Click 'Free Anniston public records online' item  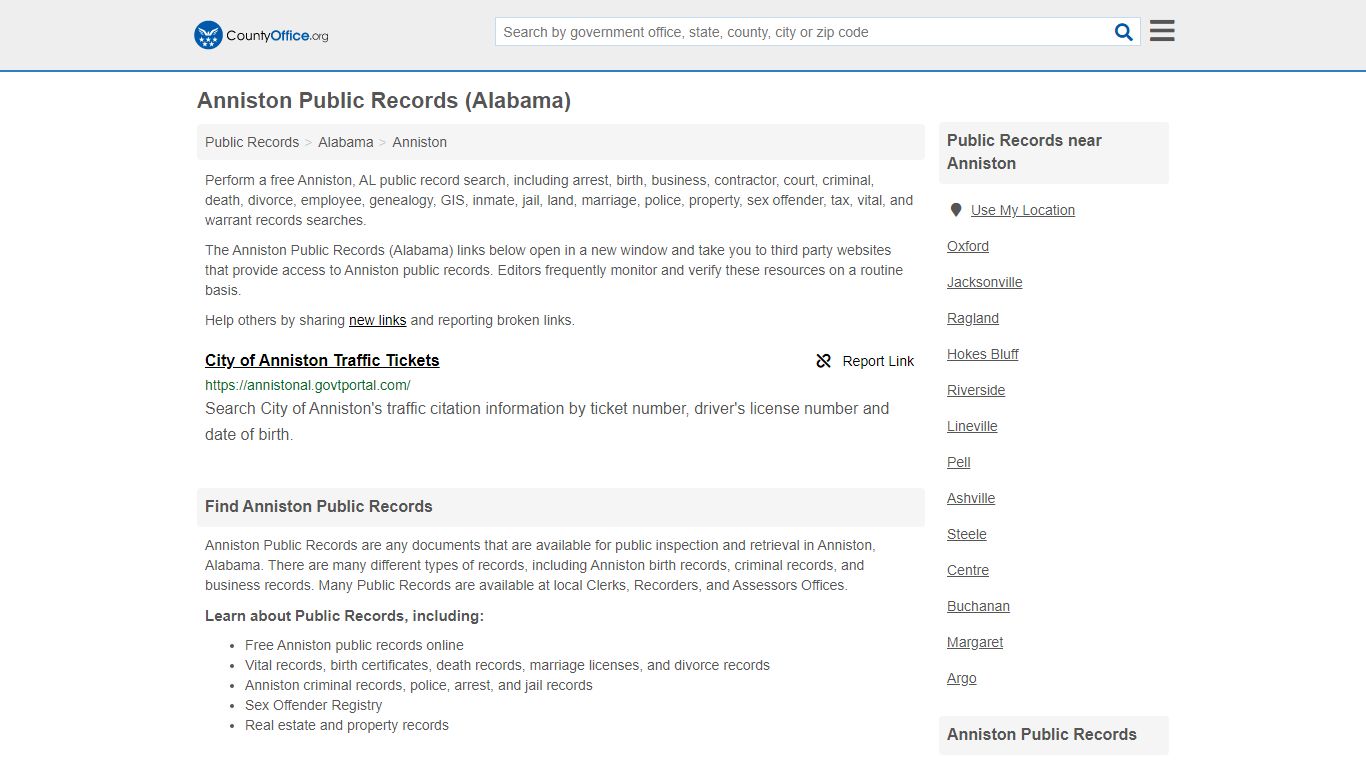[x=354, y=645]
